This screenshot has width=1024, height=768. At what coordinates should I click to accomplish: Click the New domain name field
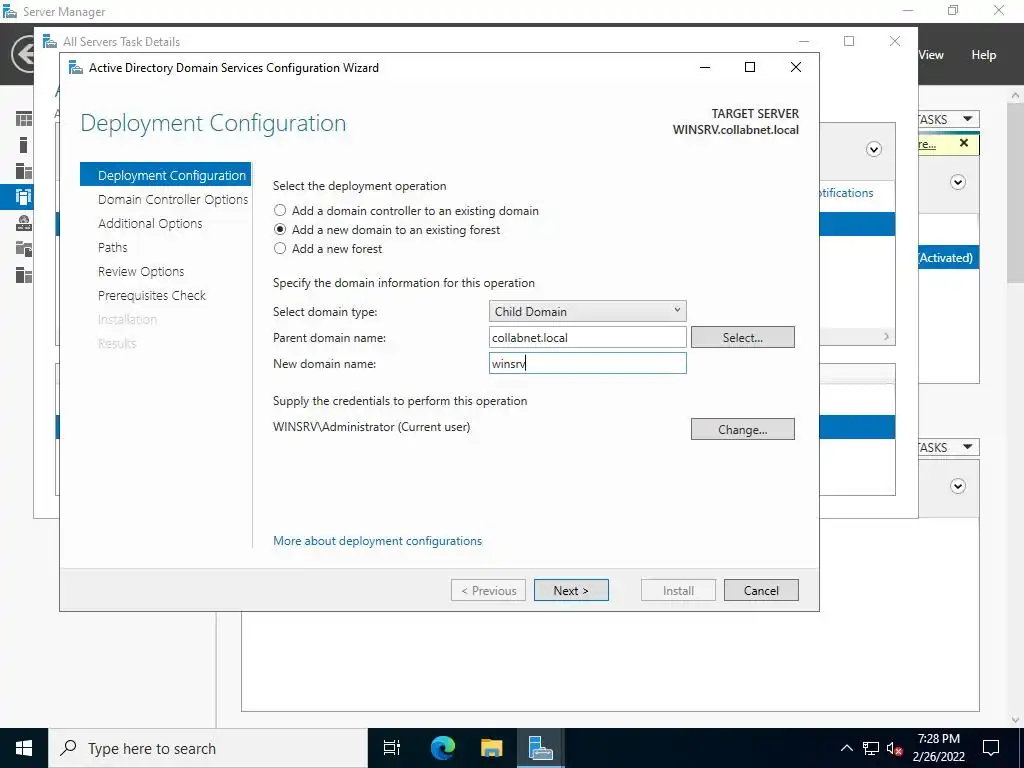click(587, 363)
